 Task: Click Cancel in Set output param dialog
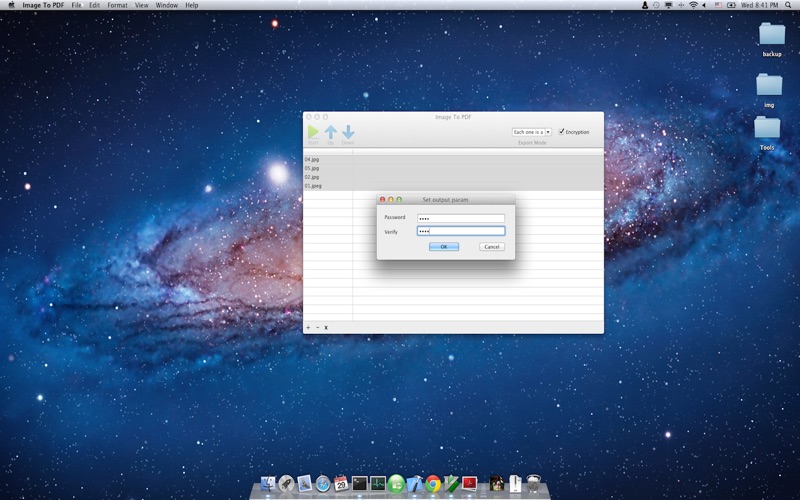point(492,246)
